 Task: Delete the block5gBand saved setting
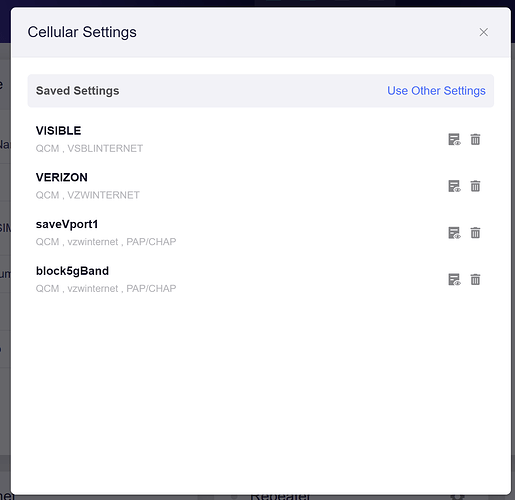pyautogui.click(x=475, y=279)
